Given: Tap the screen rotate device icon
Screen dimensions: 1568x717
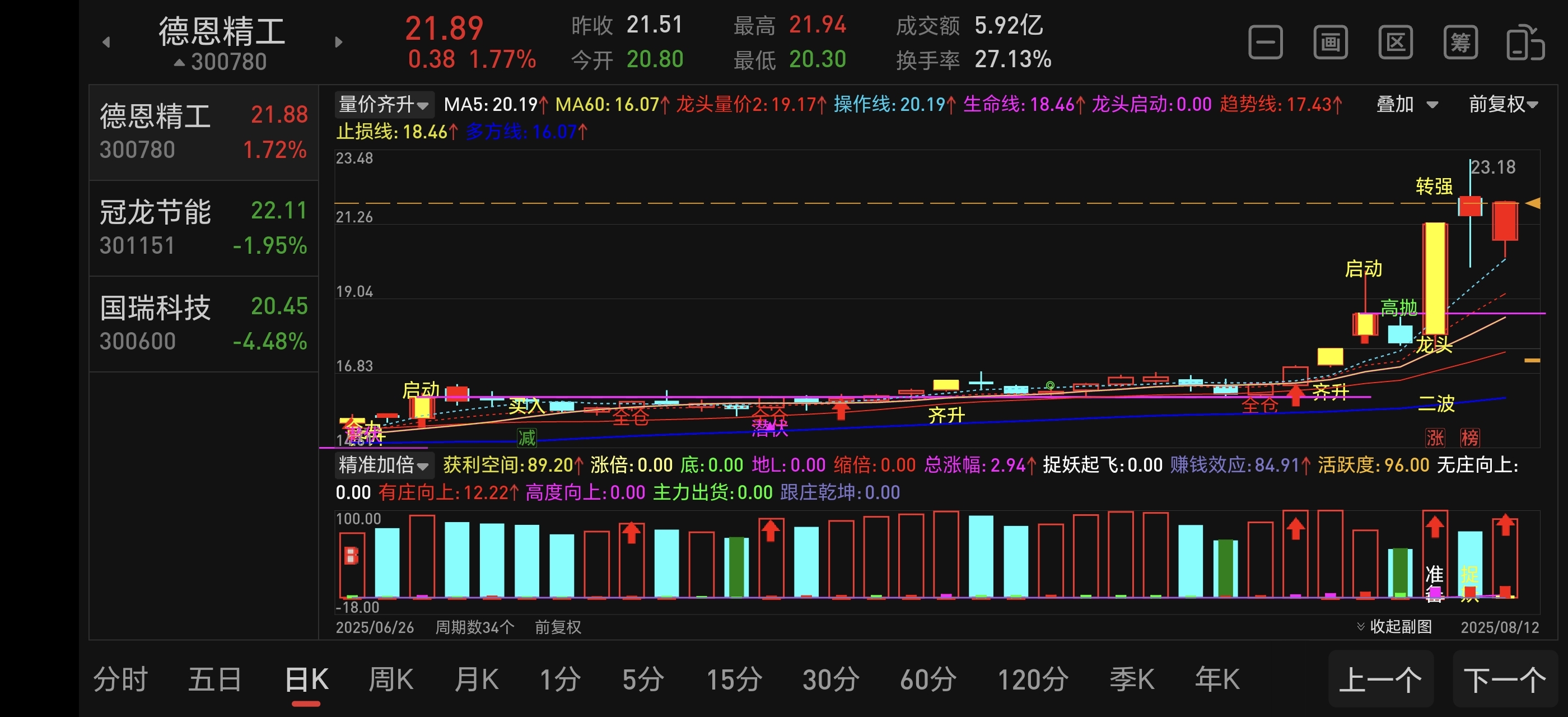Looking at the screenshot, I should click(x=1525, y=42).
